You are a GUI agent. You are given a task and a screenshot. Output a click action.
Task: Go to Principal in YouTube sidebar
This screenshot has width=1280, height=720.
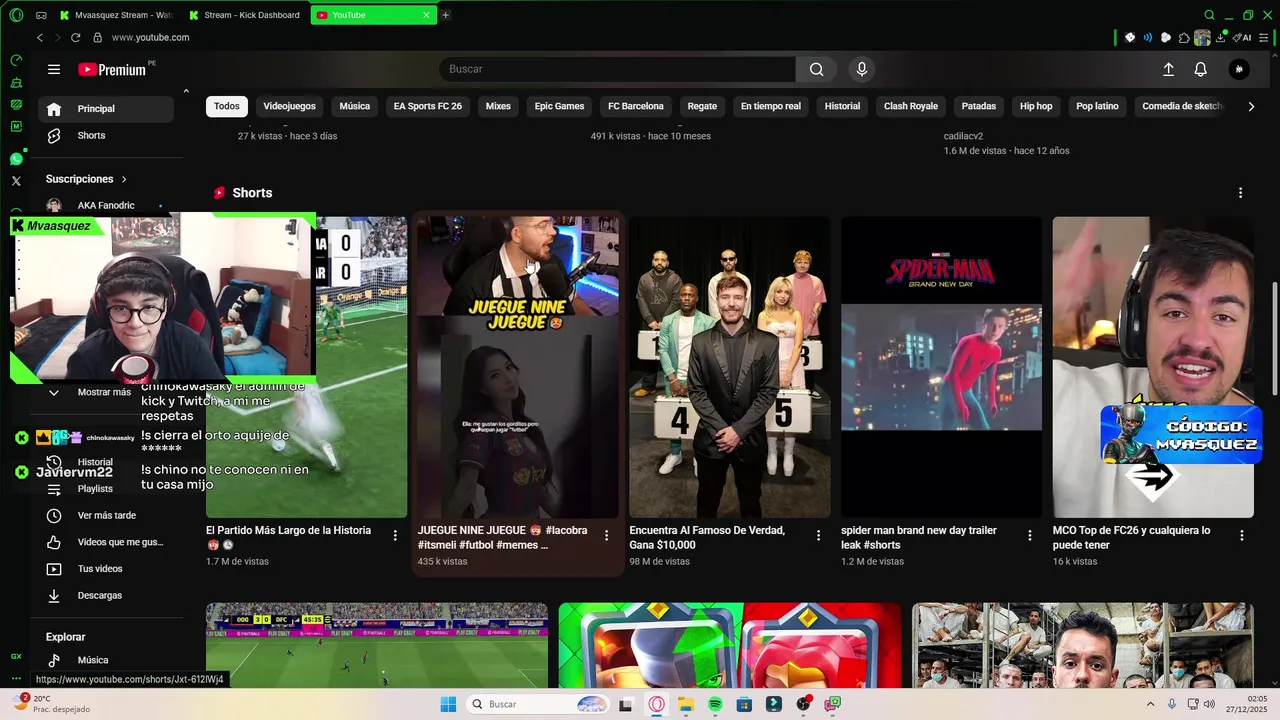point(106,109)
